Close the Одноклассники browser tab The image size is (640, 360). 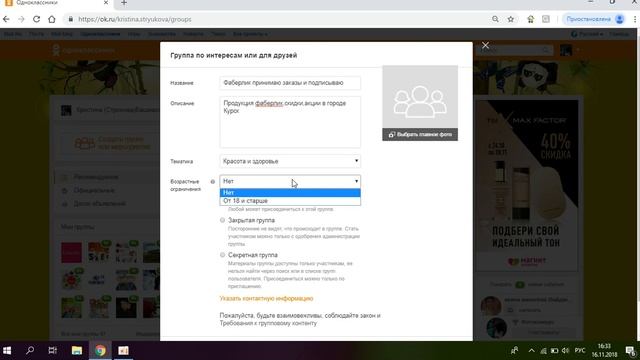coord(106,2)
